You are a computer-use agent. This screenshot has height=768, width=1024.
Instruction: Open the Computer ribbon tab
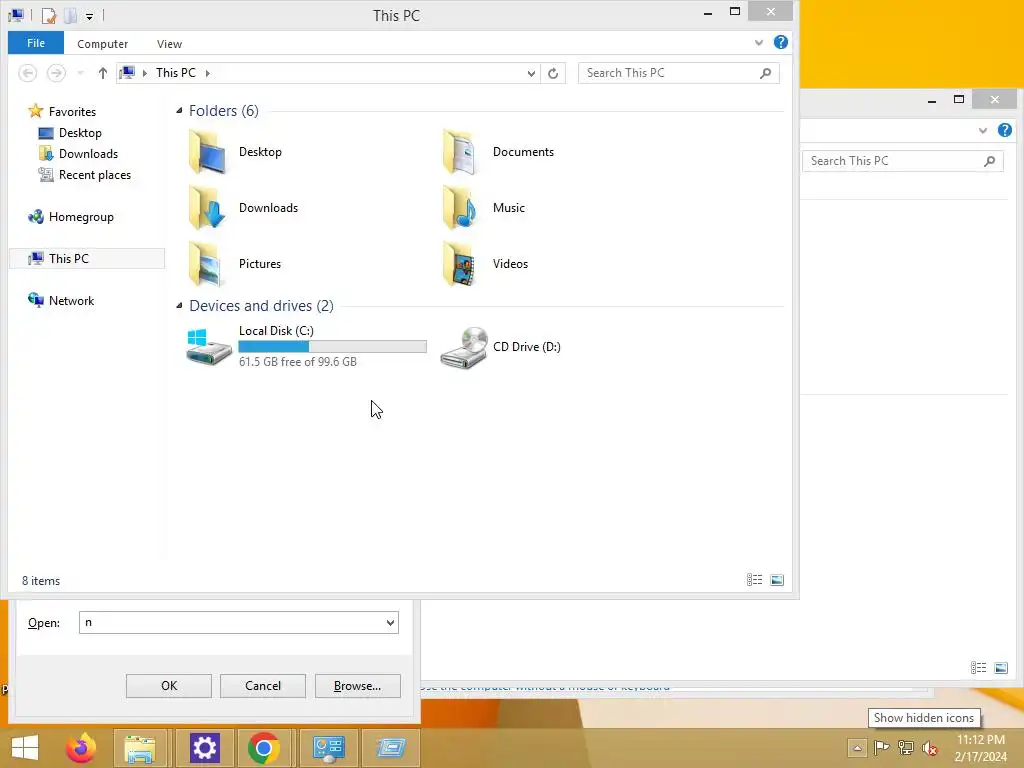click(x=103, y=44)
